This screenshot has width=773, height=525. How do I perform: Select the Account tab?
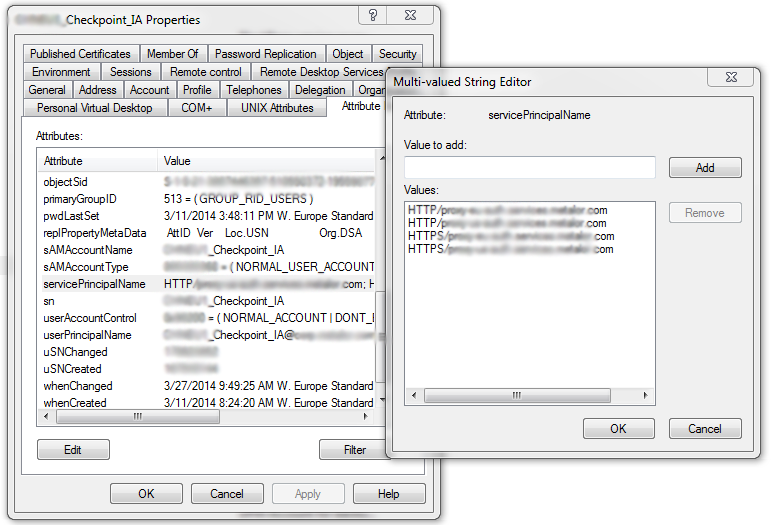[149, 90]
